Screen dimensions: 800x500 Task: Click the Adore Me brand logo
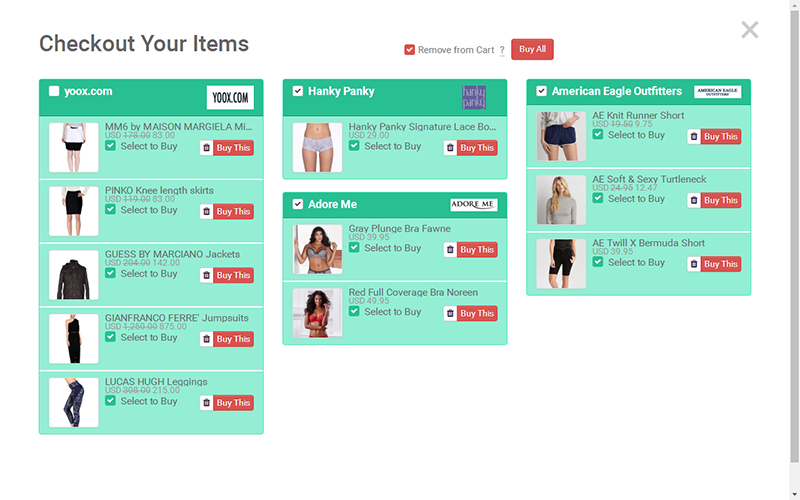(x=473, y=205)
